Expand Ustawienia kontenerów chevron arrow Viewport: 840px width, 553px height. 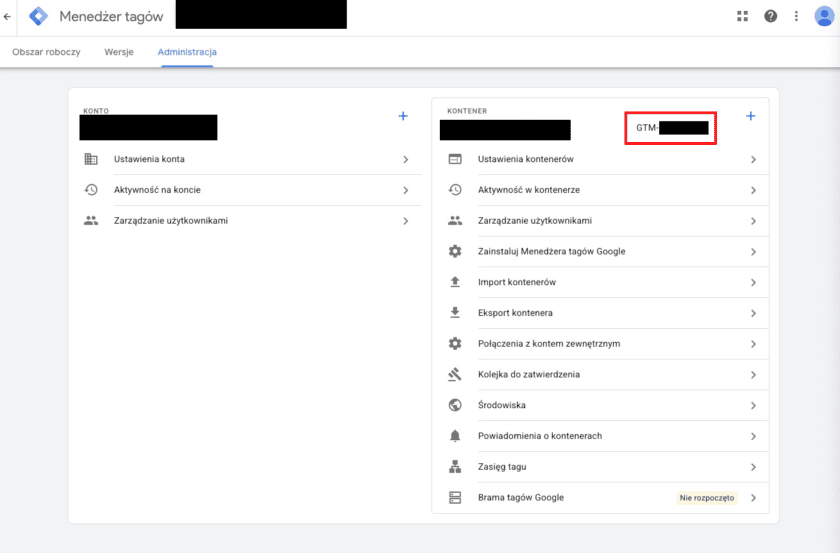pos(753,159)
